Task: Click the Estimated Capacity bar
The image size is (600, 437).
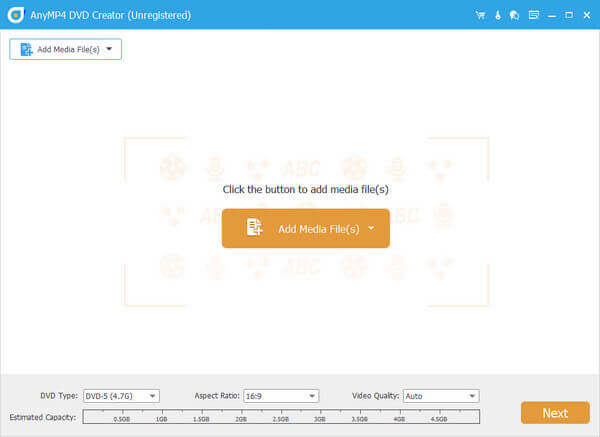Action: pos(281,417)
